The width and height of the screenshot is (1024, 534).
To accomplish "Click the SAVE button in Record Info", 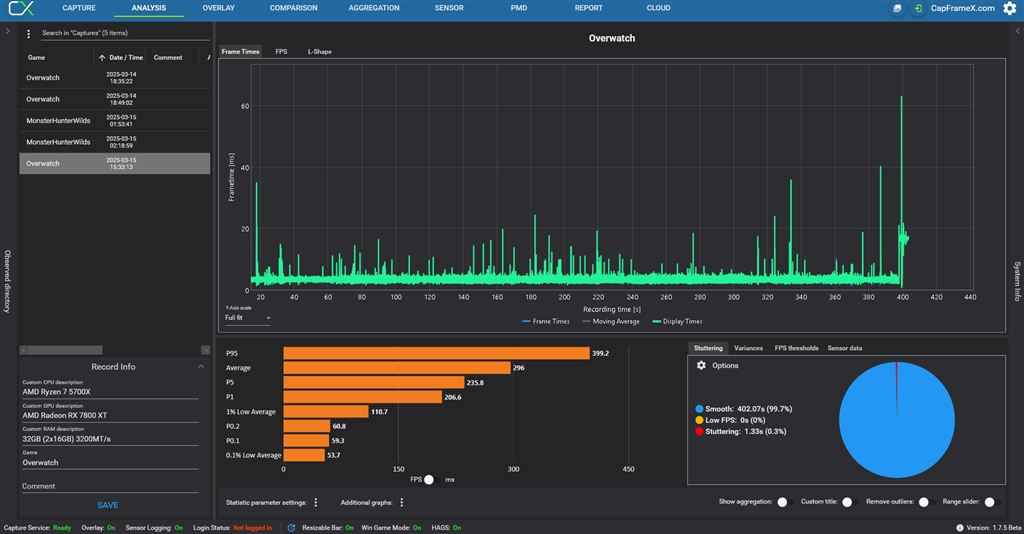I will [x=108, y=505].
